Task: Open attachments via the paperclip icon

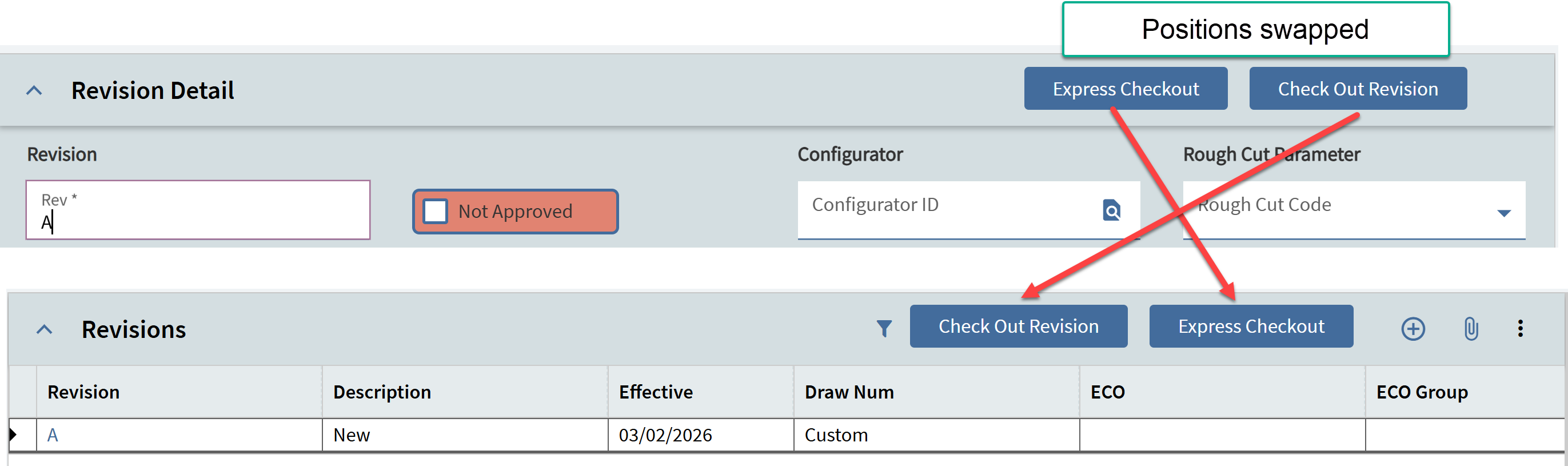Action: (x=1471, y=328)
